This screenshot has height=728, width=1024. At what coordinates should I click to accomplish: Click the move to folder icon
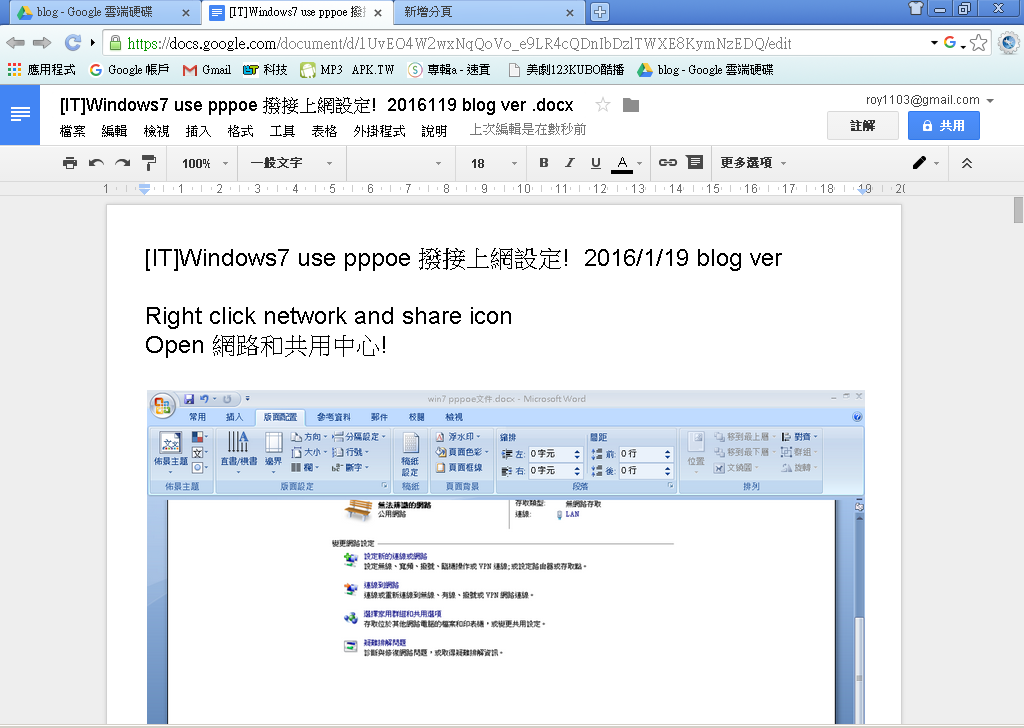pyautogui.click(x=631, y=104)
